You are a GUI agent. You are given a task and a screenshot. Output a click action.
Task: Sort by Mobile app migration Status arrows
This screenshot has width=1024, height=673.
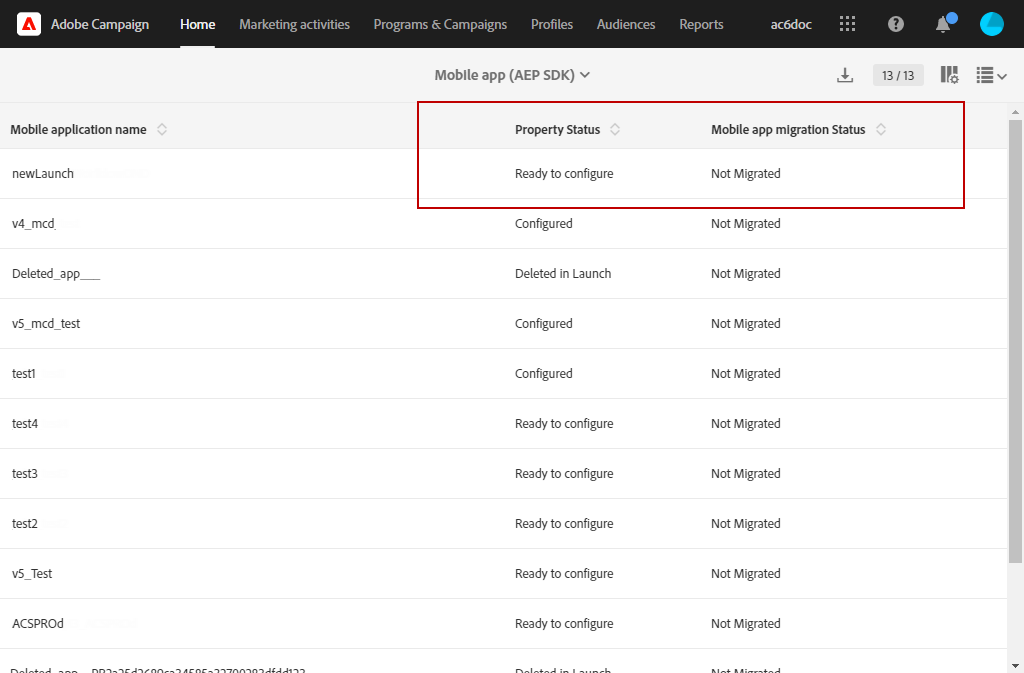[880, 129]
